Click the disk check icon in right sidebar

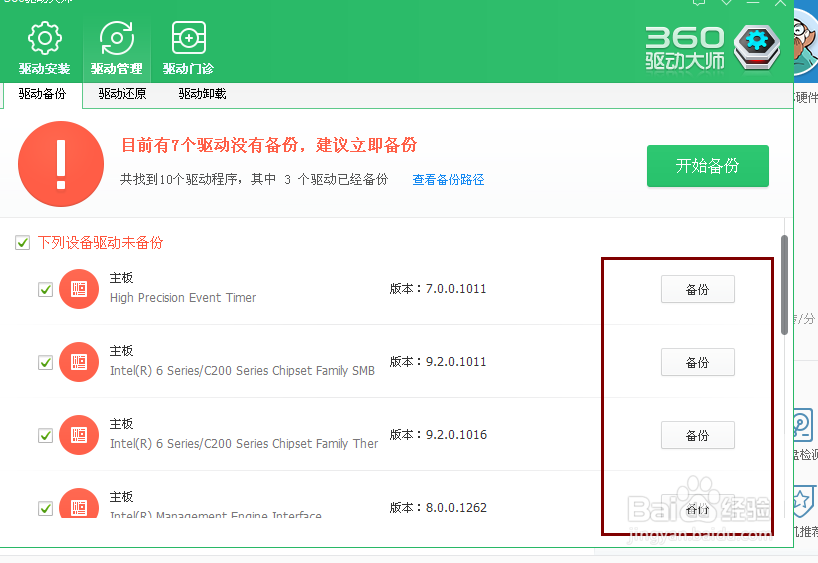[x=803, y=425]
